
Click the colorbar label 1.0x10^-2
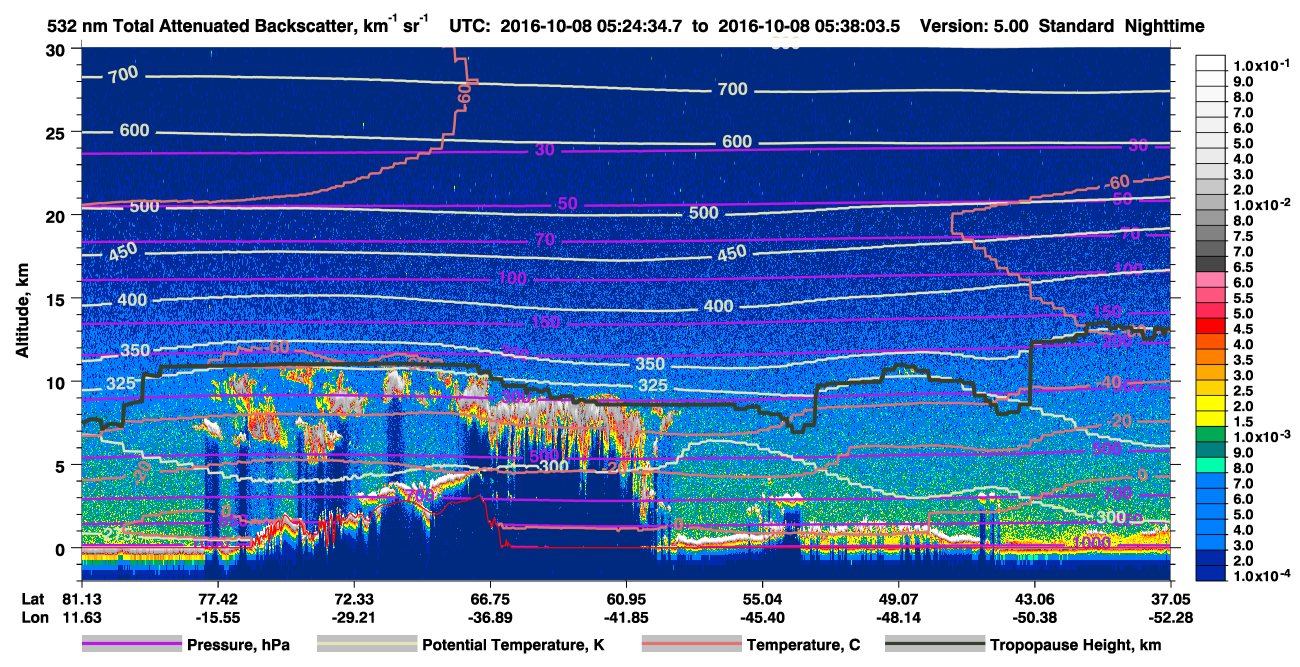click(x=1264, y=205)
